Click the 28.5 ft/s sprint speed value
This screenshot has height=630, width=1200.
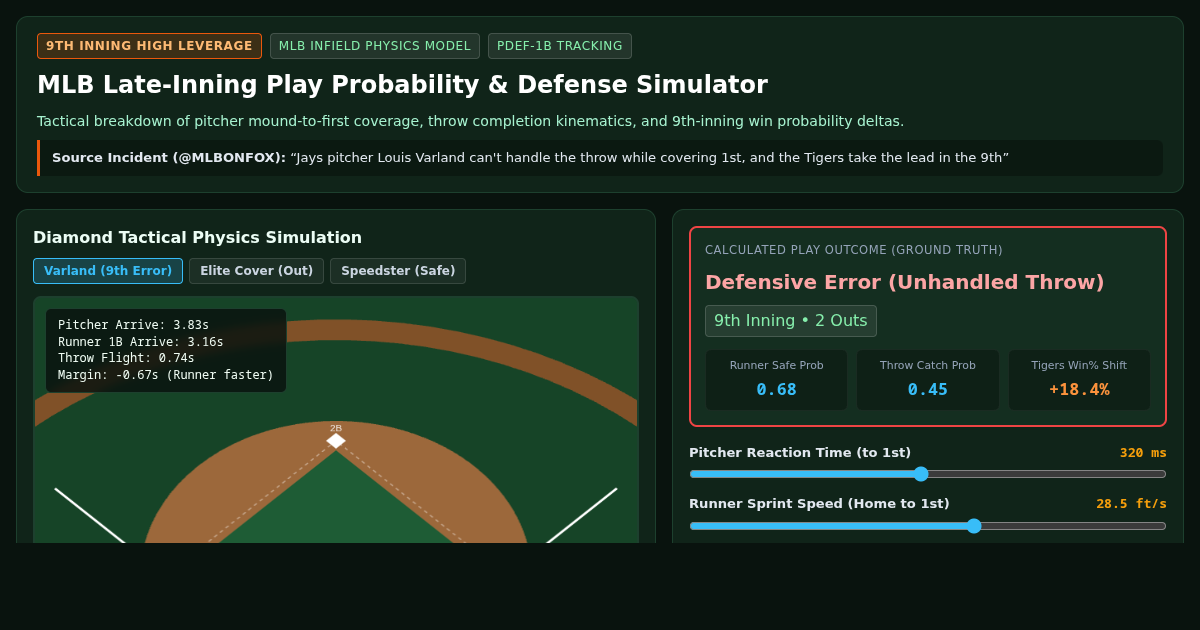[x=1131, y=504]
